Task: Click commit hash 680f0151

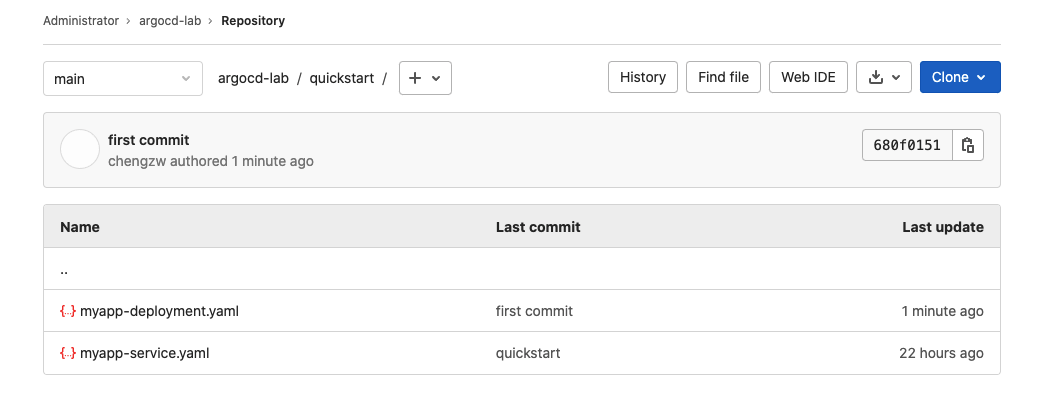Action: [x=907, y=146]
